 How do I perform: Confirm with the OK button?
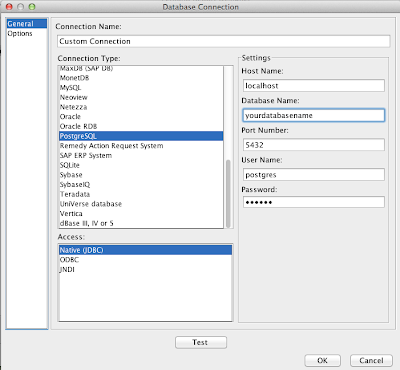[x=322, y=360]
